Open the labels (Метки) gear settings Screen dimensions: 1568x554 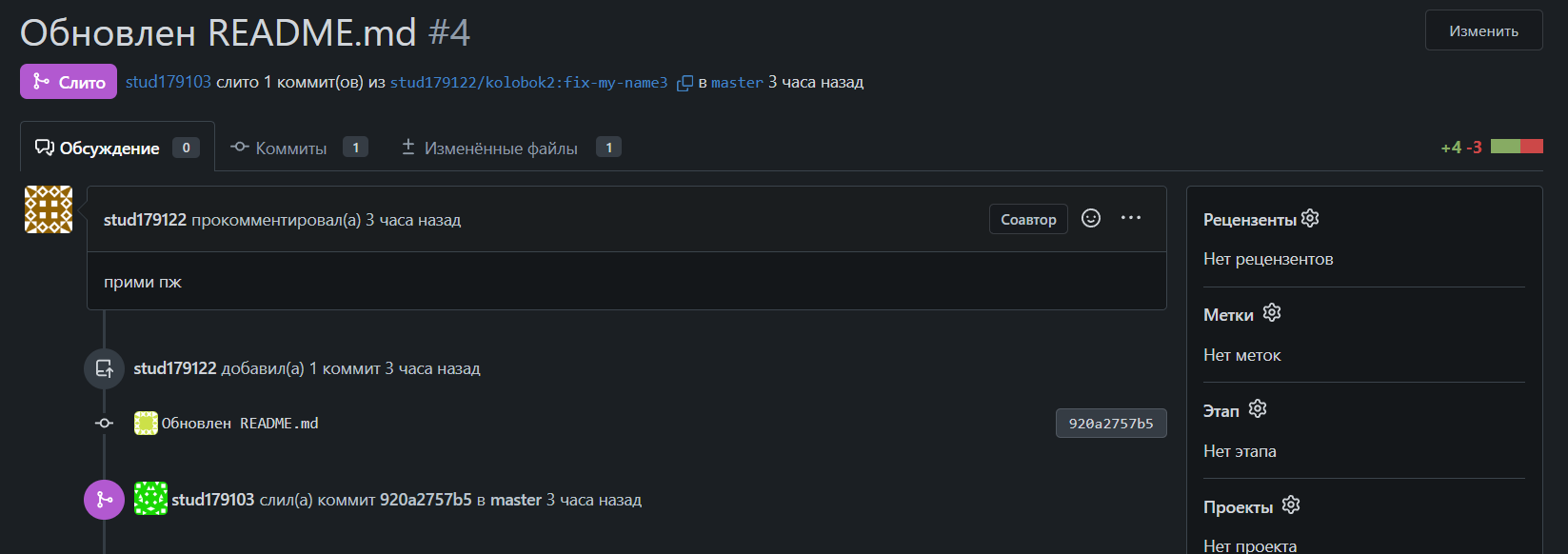[x=1272, y=313]
